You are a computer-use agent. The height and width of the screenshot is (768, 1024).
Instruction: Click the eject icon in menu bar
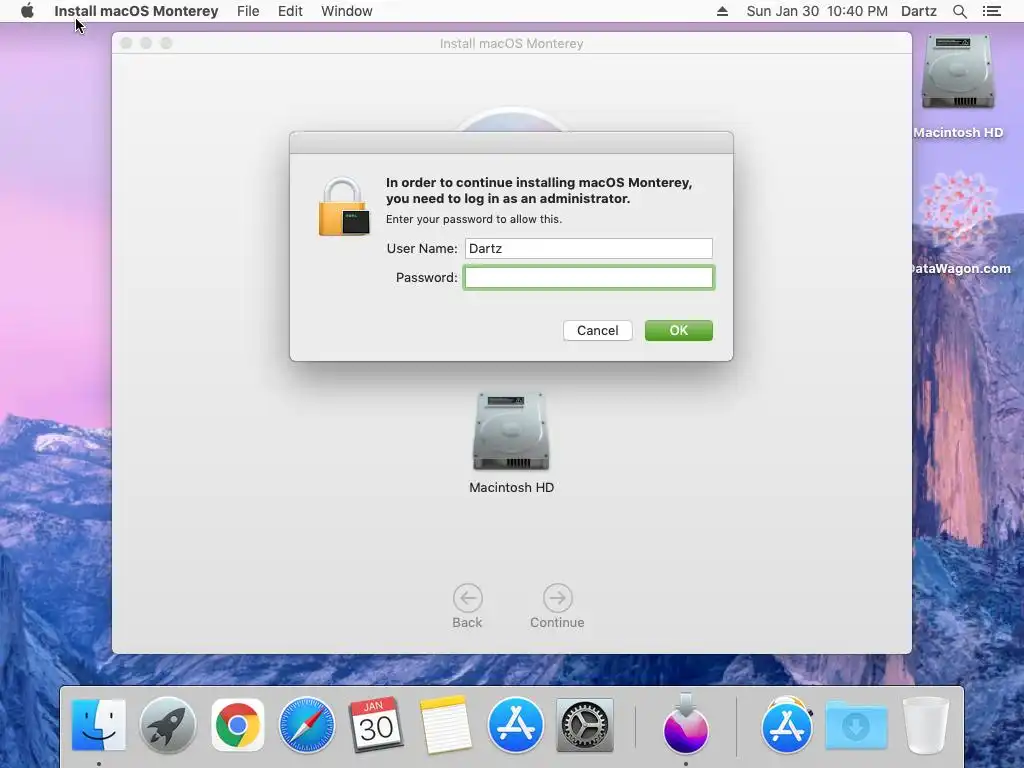[x=722, y=11]
